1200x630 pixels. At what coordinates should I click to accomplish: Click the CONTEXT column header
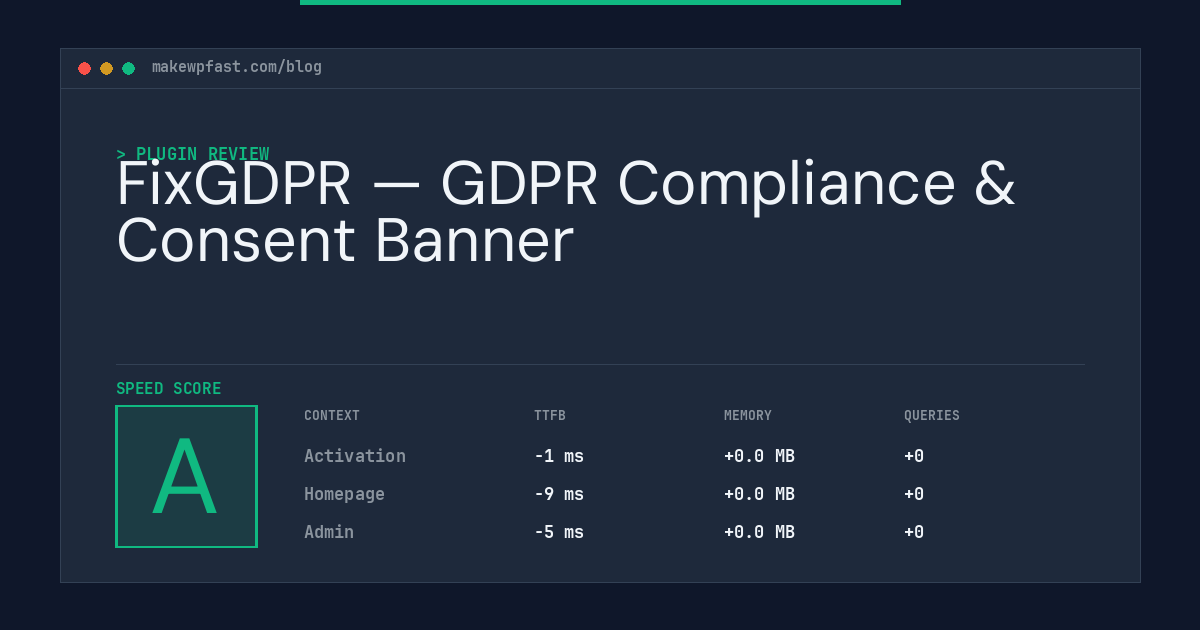[x=332, y=415]
